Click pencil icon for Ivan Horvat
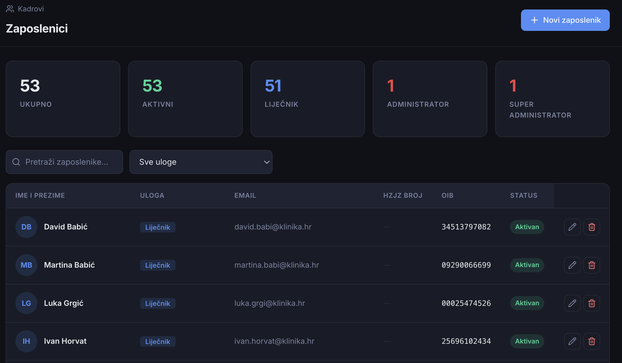Viewport: 622px width, 363px height. (572, 341)
